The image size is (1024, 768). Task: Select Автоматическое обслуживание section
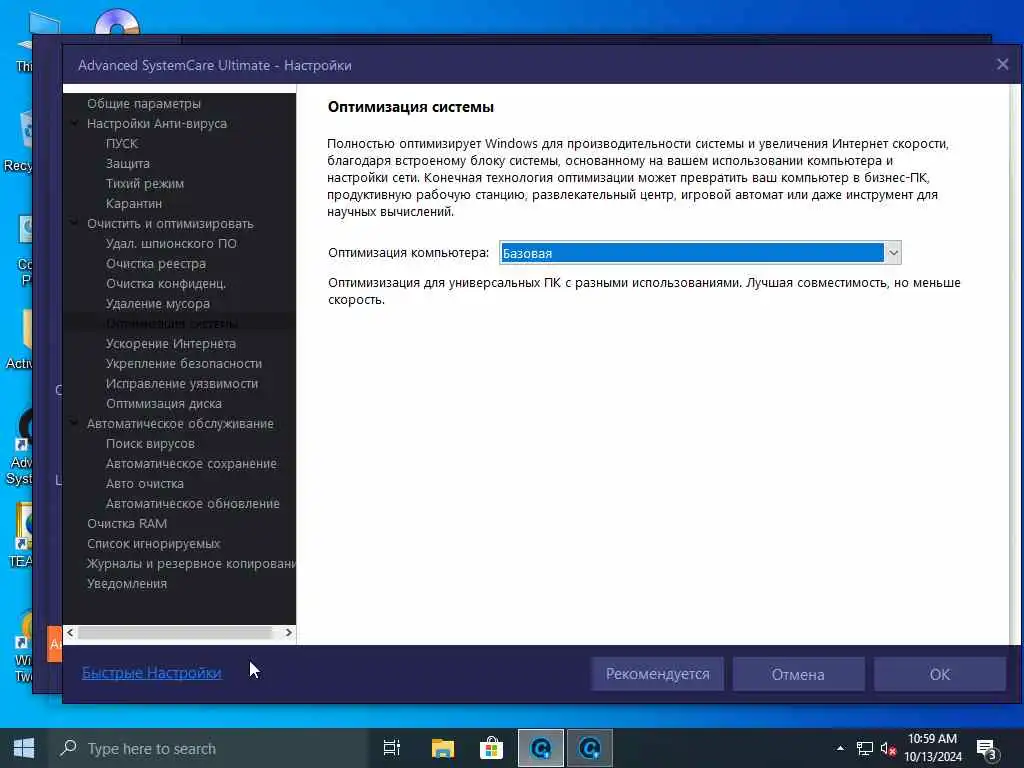pos(180,423)
